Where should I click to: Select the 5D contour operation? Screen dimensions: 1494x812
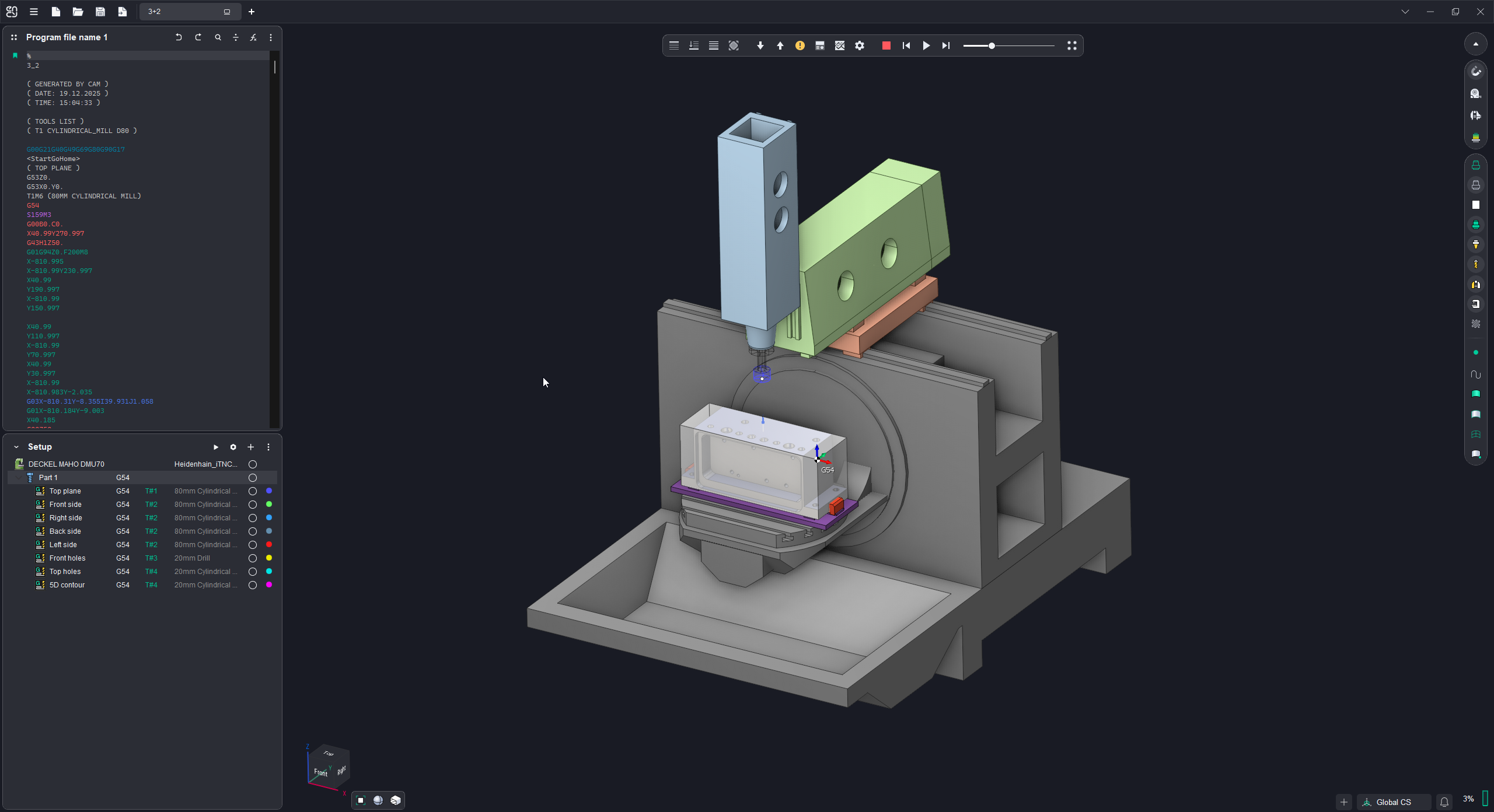(x=67, y=585)
